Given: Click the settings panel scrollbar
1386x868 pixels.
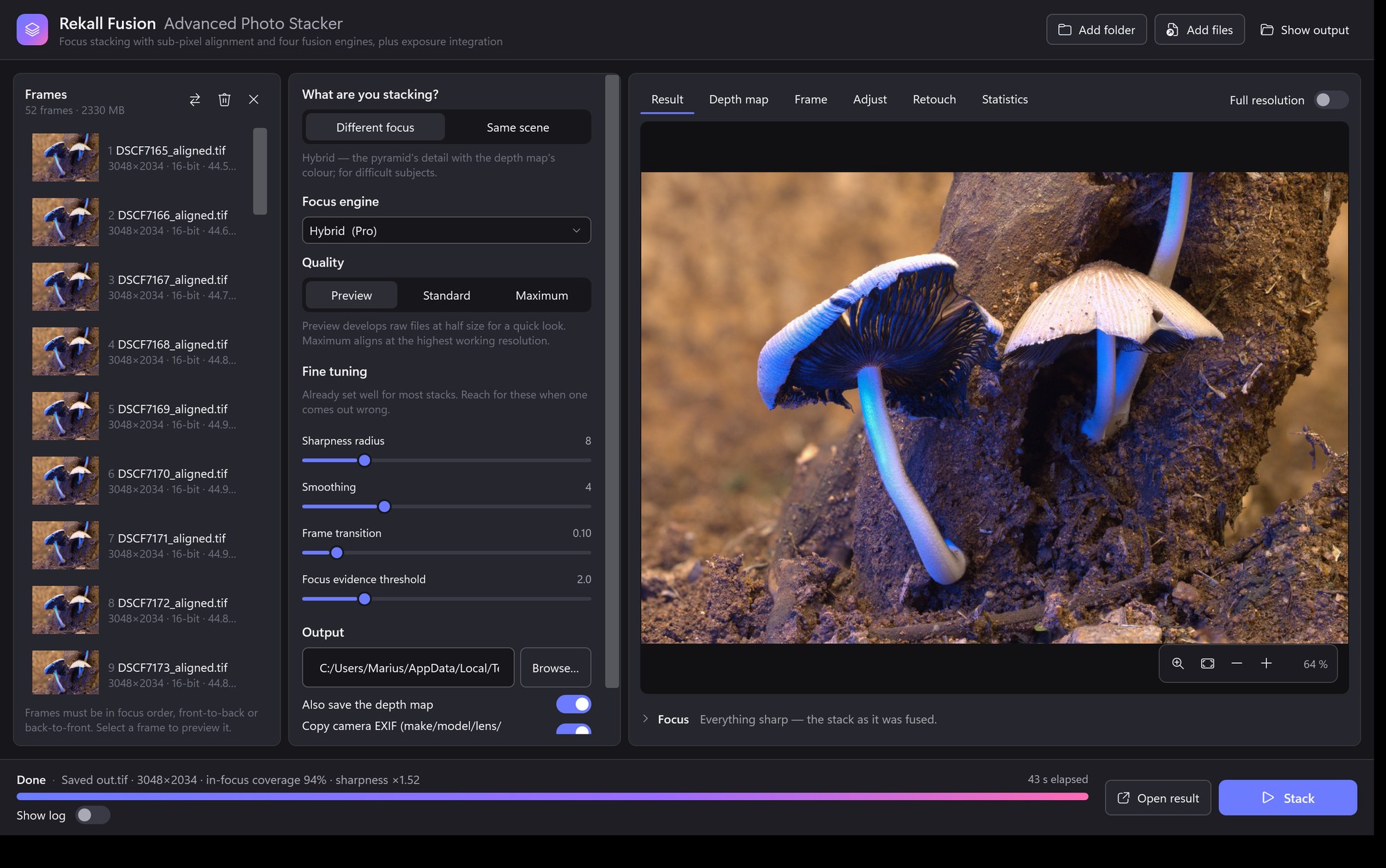Looking at the screenshot, I should tap(612, 381).
